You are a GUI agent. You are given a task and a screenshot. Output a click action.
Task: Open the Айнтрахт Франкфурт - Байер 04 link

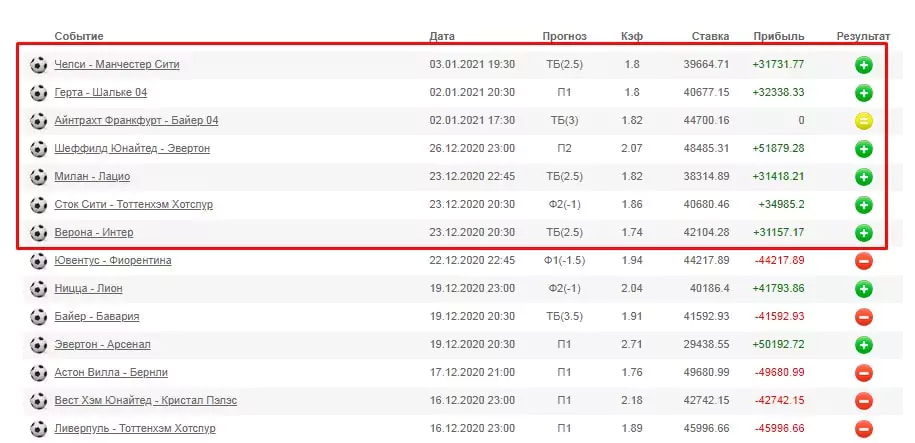pos(137,120)
